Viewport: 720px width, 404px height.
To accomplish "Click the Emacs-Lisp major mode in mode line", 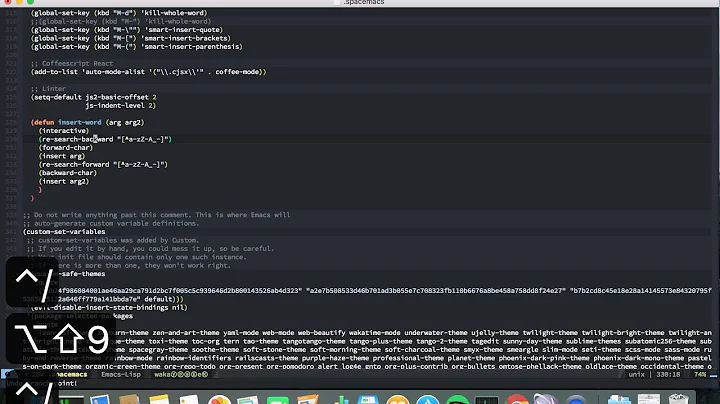I will click(x=121, y=375).
